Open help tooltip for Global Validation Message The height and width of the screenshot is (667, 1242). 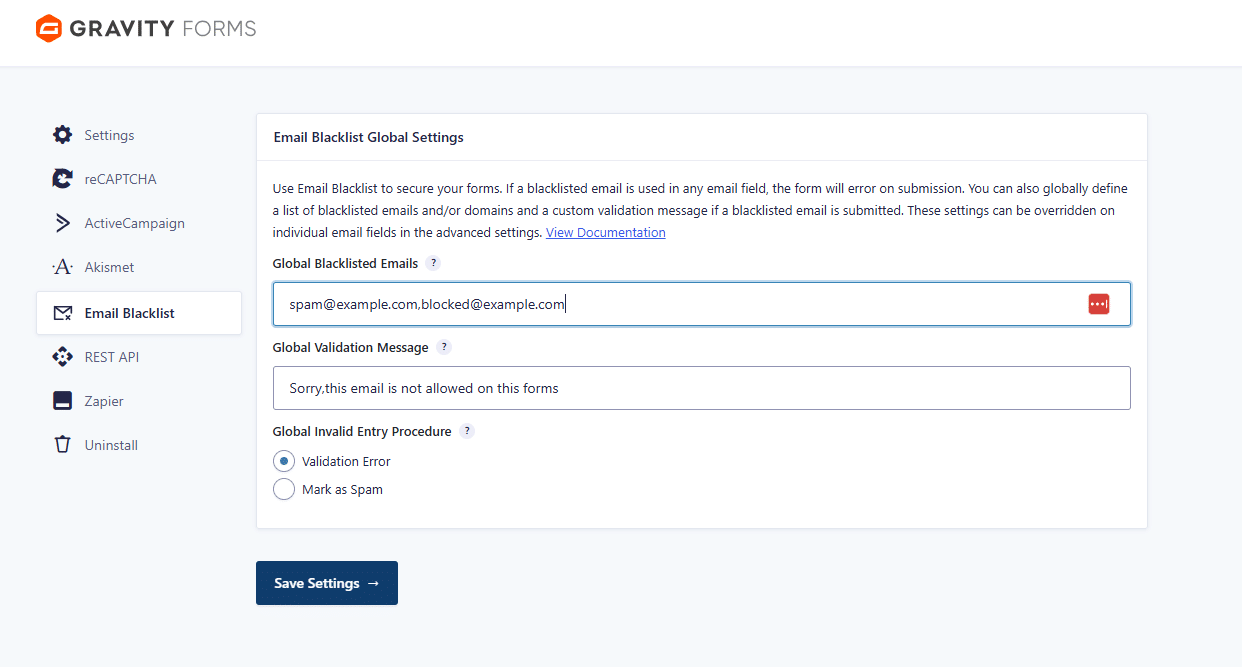[x=444, y=347]
